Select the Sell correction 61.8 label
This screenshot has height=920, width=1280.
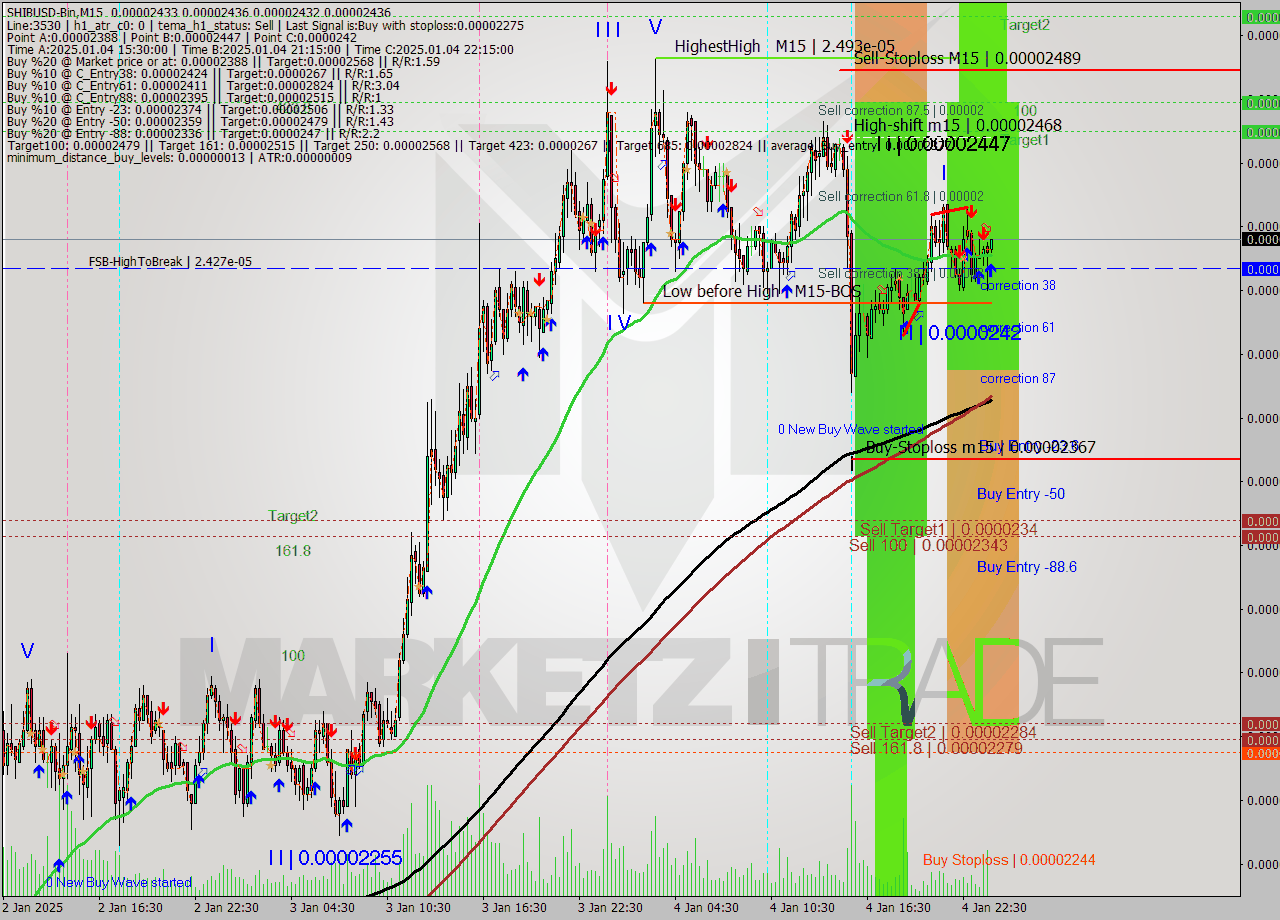[901, 196]
